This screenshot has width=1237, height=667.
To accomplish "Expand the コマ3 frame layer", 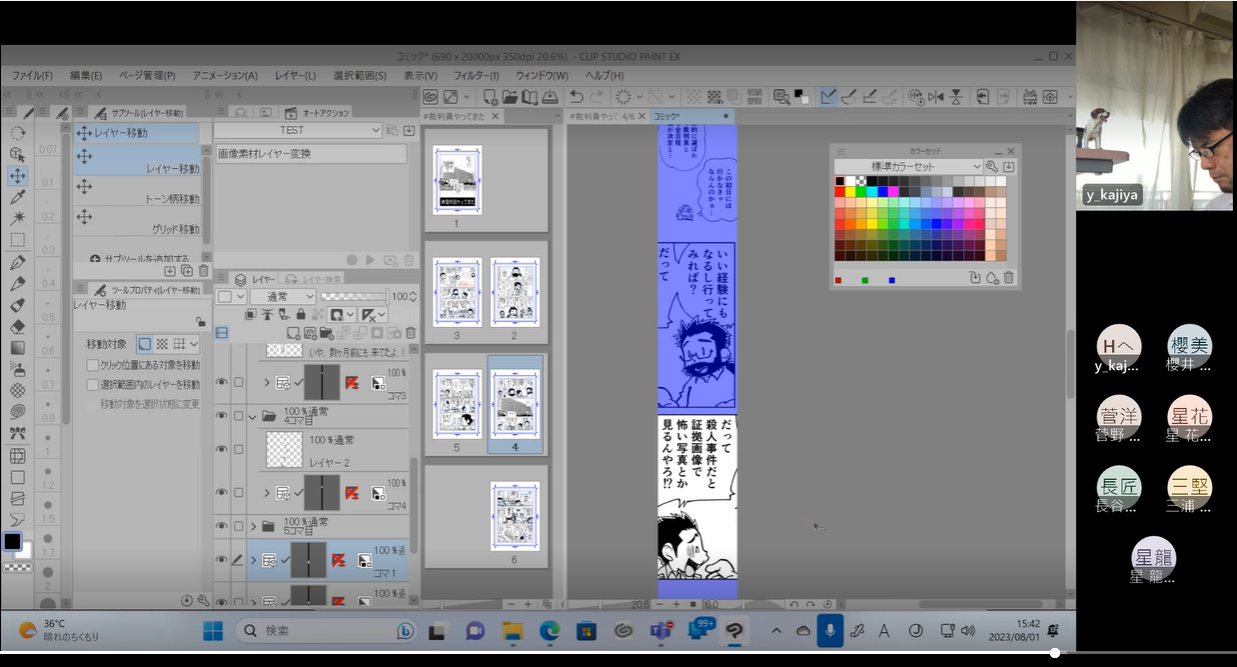I will click(x=267, y=383).
